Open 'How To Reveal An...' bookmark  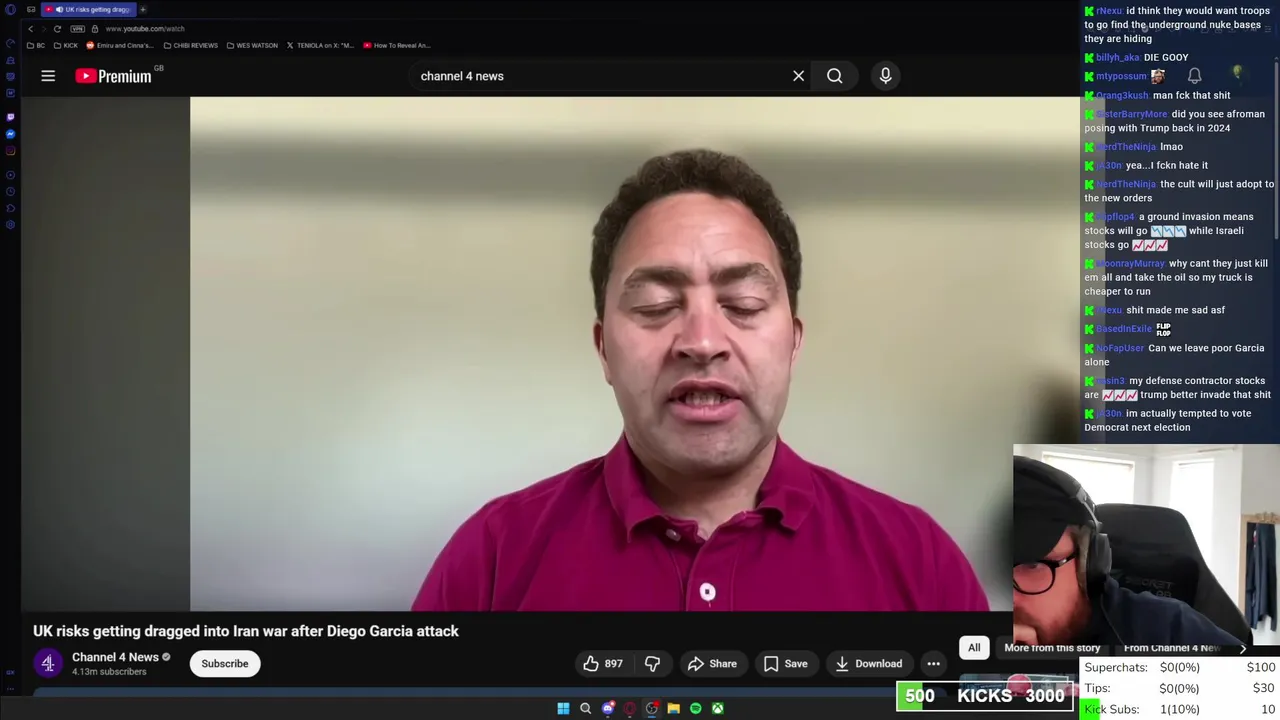click(397, 45)
